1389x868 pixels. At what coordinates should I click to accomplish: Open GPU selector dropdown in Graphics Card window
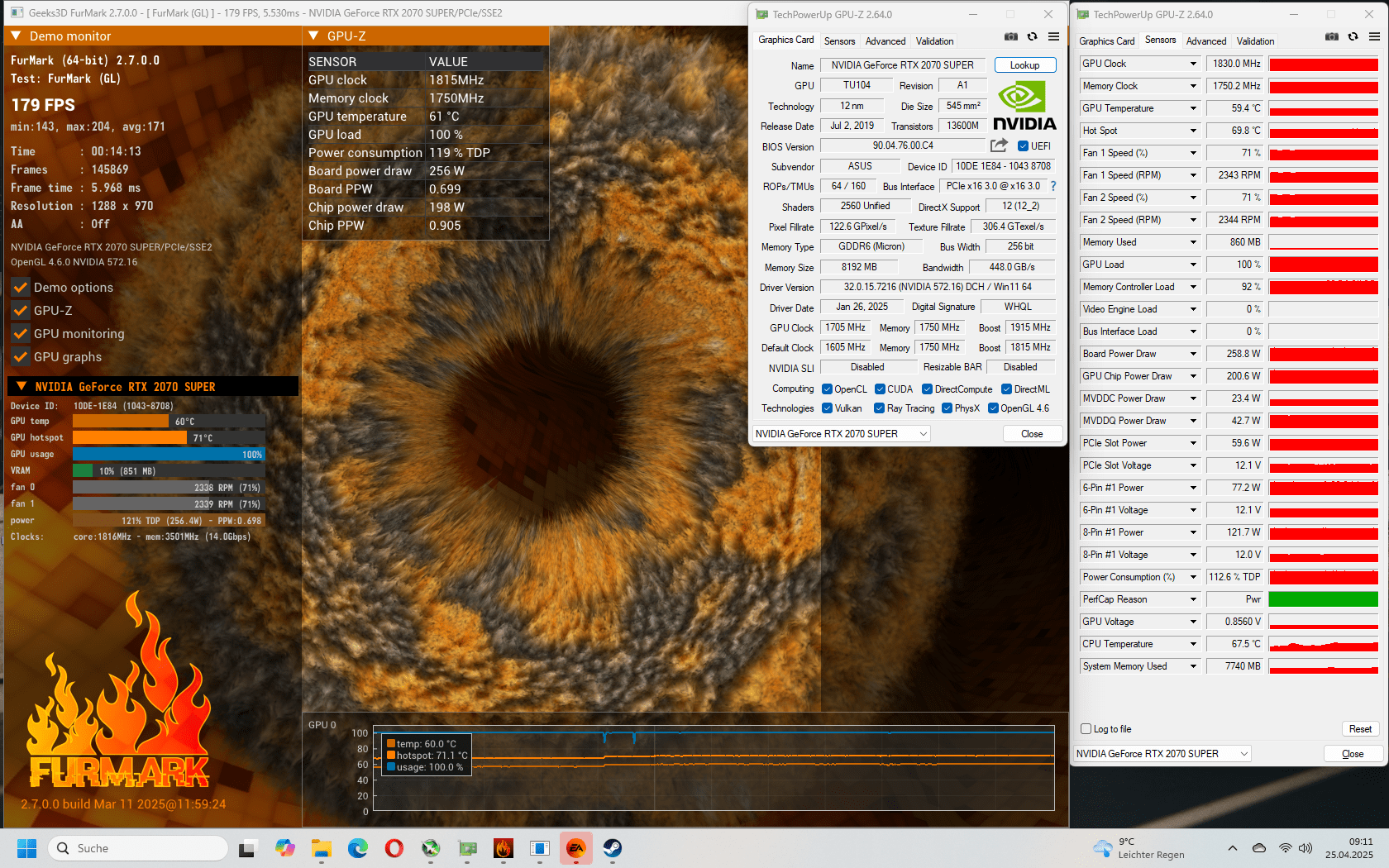click(x=842, y=434)
